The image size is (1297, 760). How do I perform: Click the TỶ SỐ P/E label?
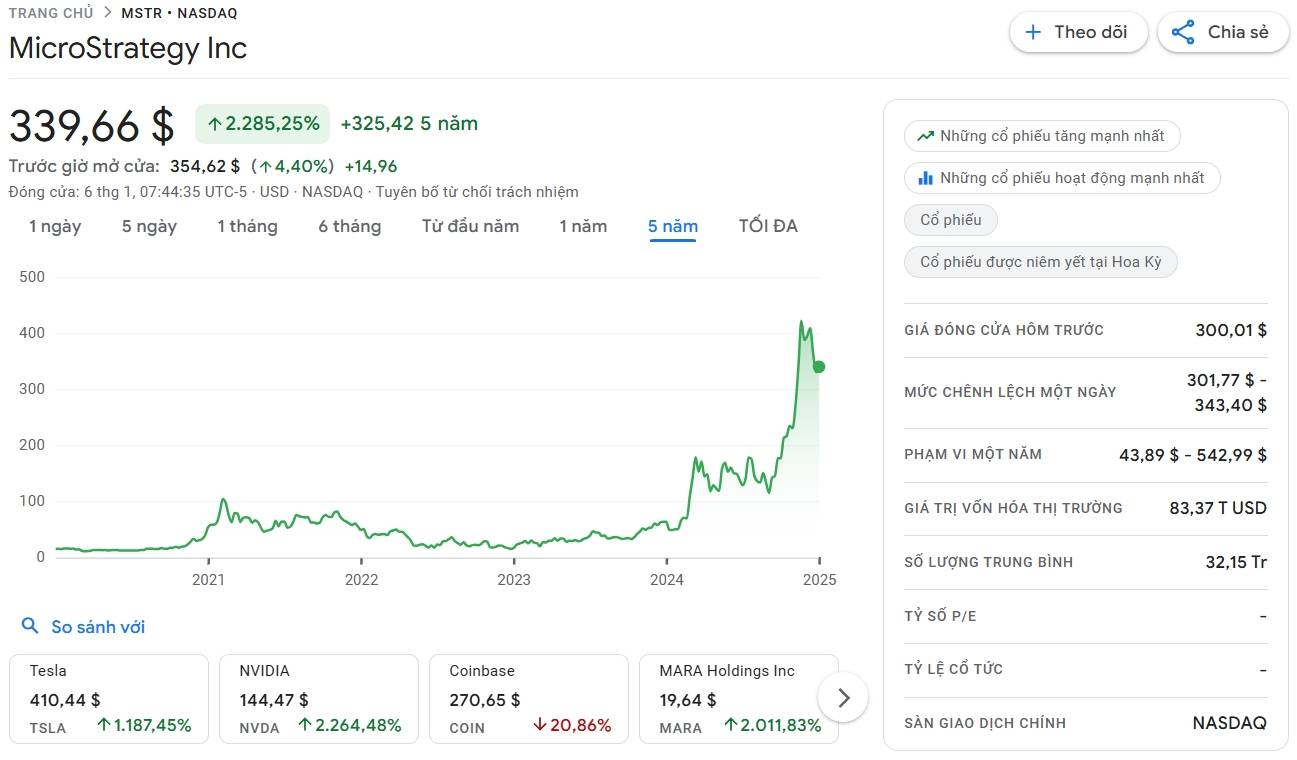940,616
